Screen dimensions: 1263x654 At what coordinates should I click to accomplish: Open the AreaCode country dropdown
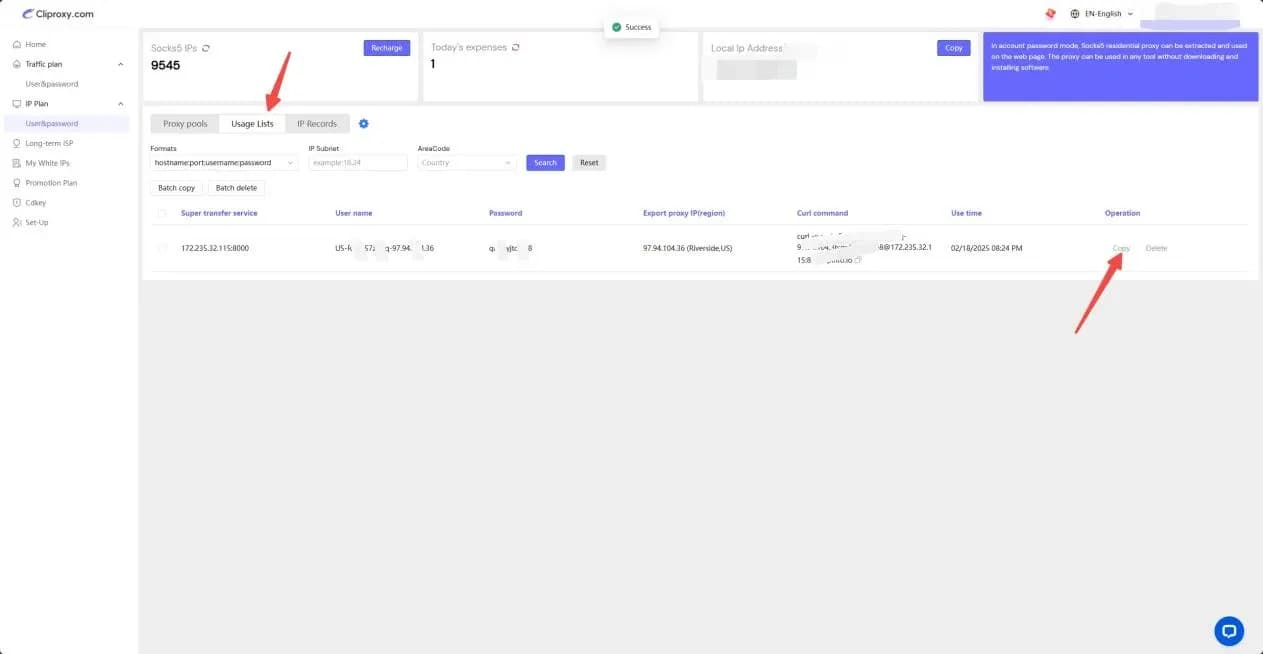pos(466,162)
